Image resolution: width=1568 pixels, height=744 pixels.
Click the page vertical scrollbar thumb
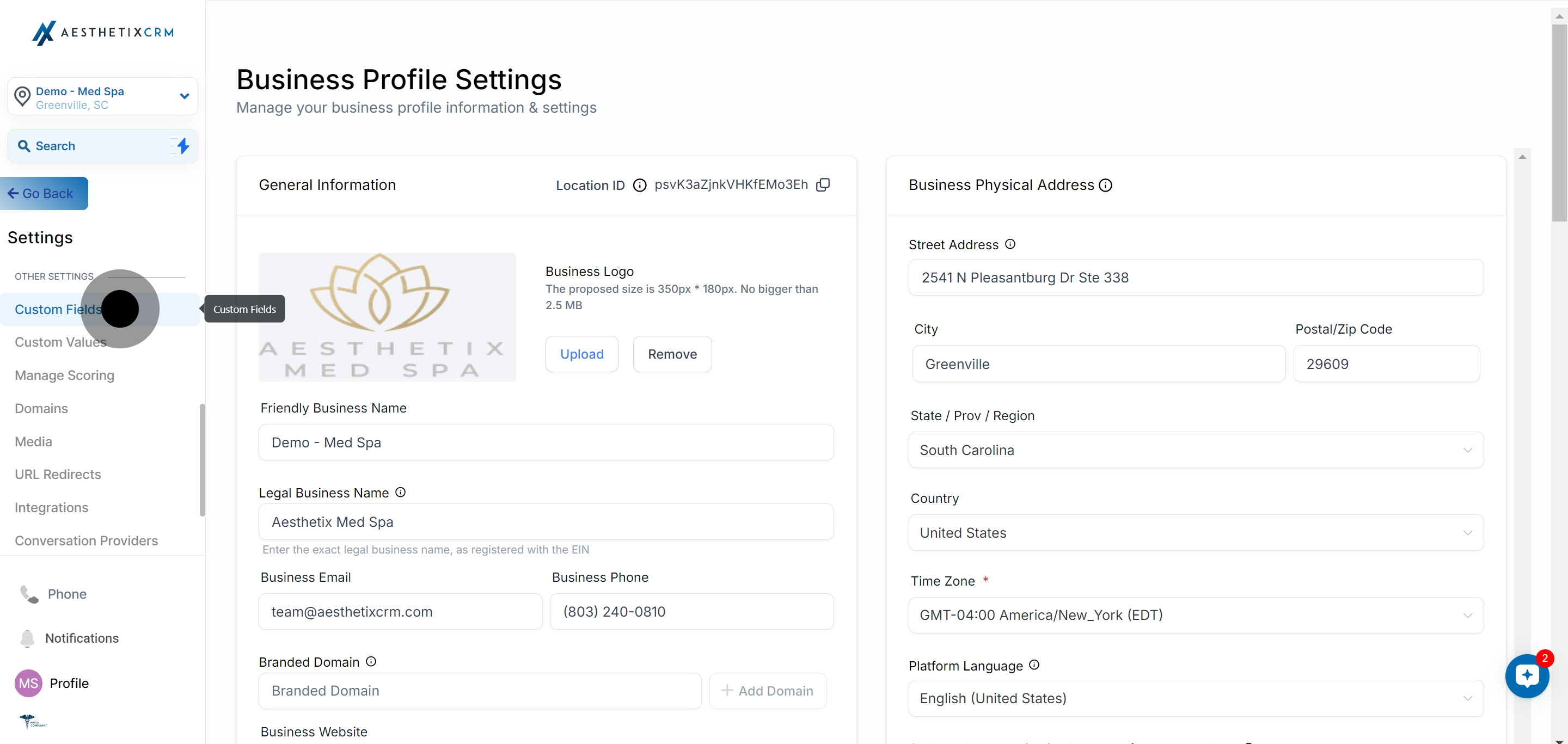pos(1559,122)
